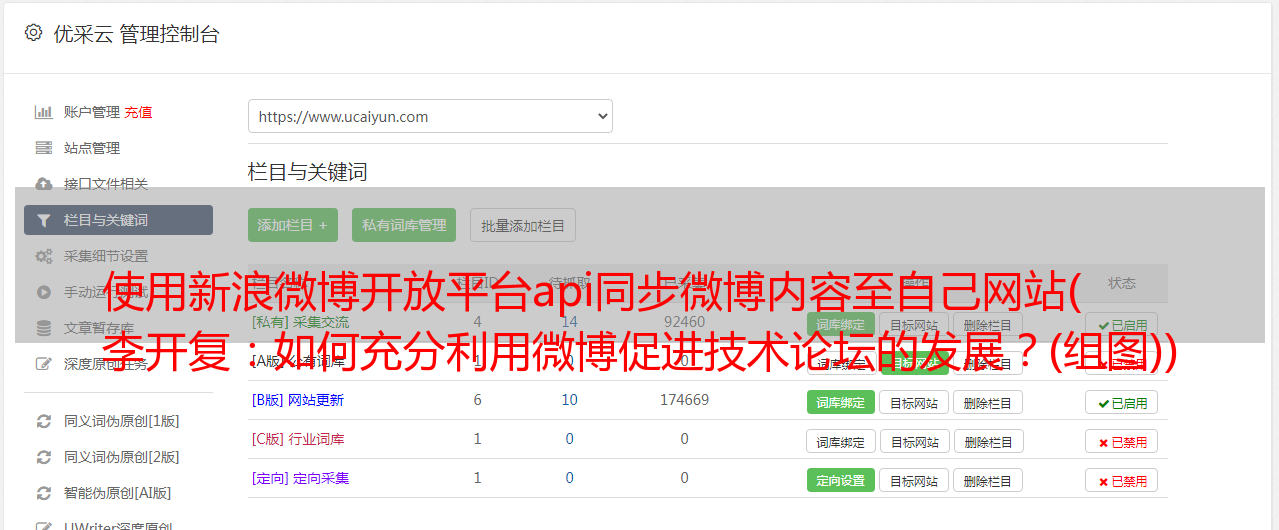Image resolution: width=1279 pixels, height=530 pixels.
Task: Click 删除栏目 in the 行业词库 row
Action: click(x=988, y=441)
